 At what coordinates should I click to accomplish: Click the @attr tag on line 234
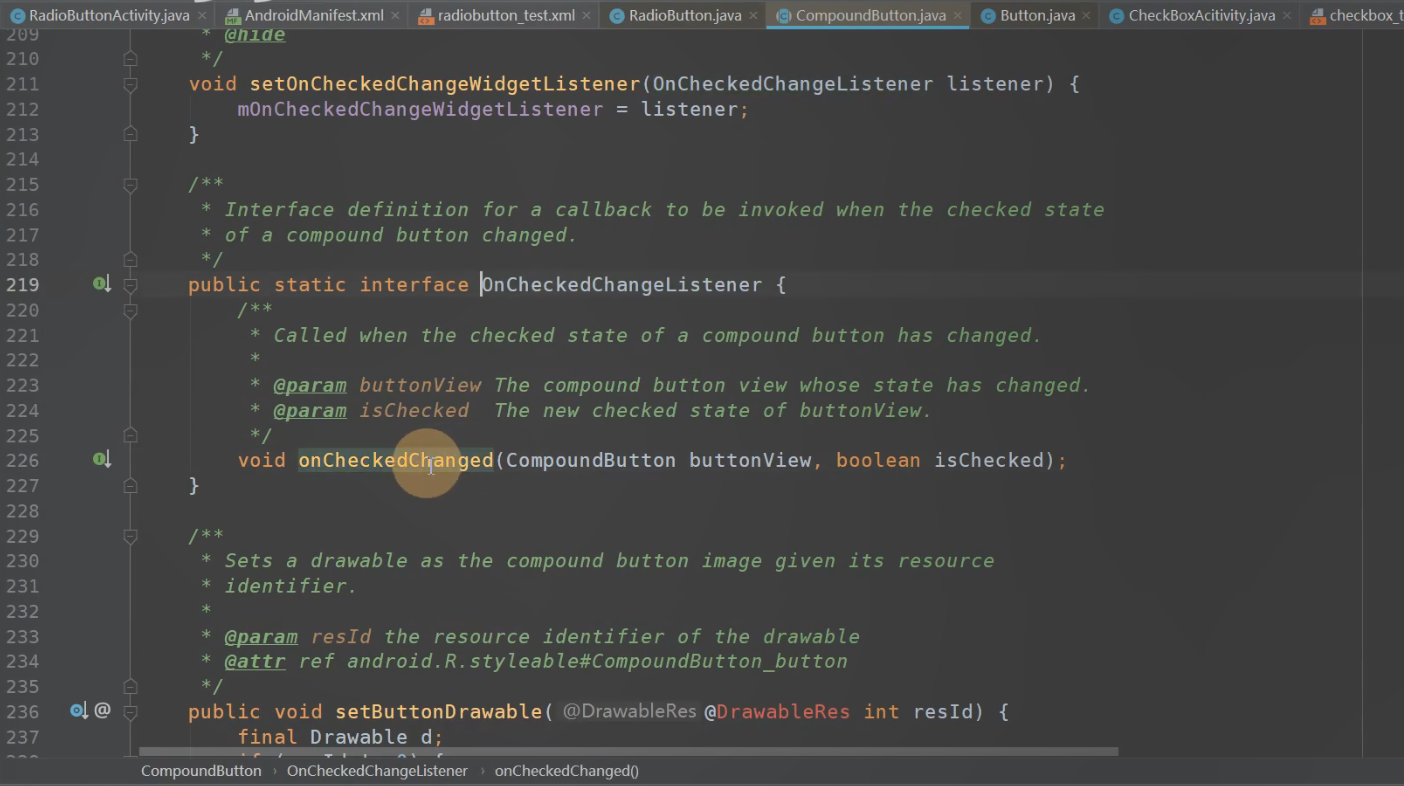coord(255,661)
